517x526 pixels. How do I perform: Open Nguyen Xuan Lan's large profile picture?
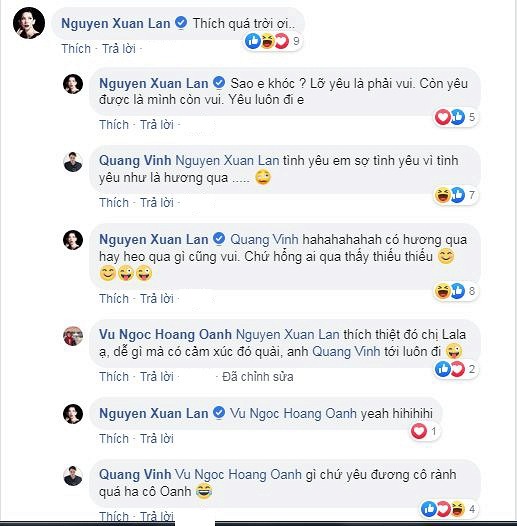[29, 23]
